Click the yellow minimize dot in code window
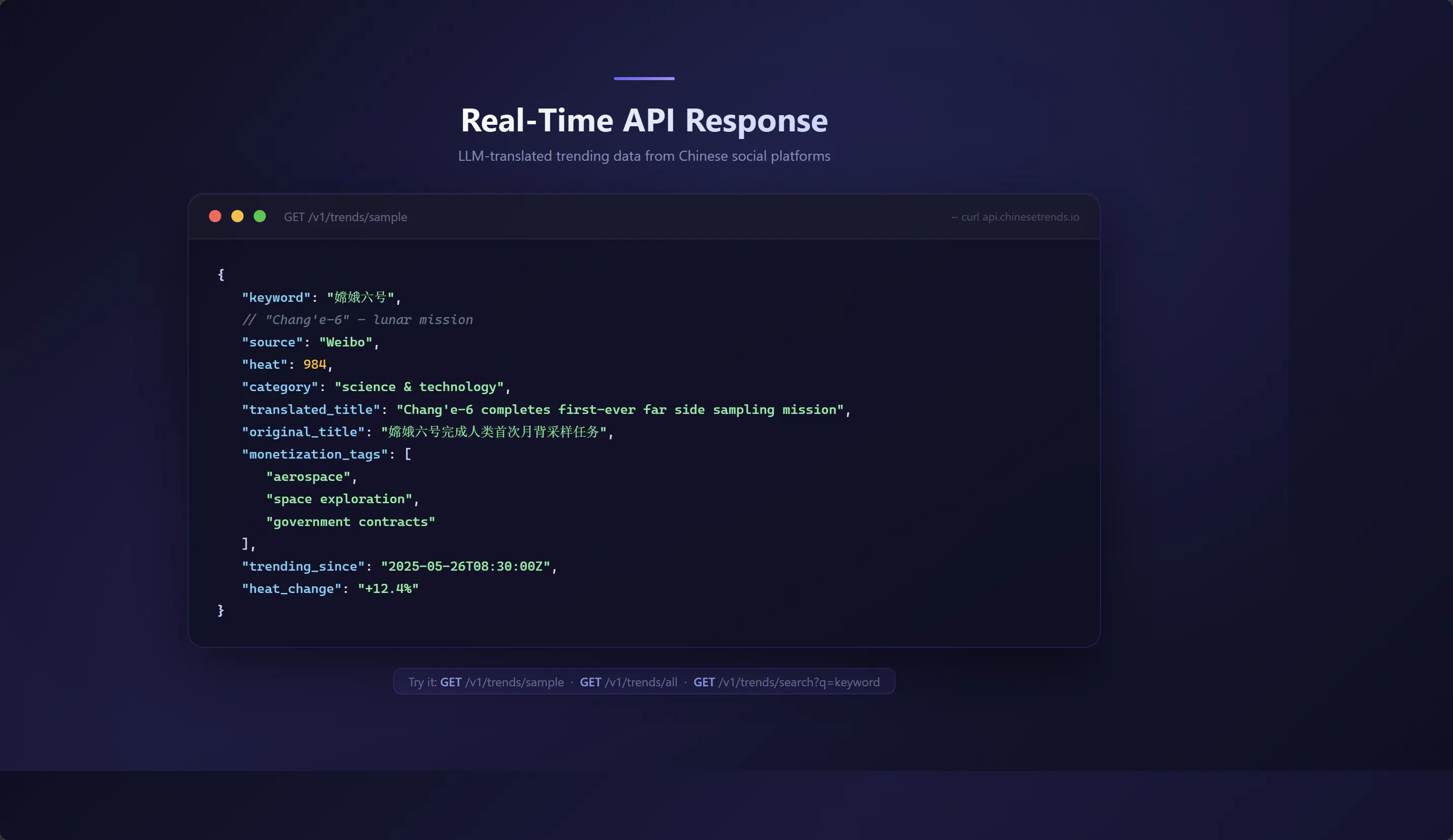Viewport: 1453px width, 840px height. (237, 216)
